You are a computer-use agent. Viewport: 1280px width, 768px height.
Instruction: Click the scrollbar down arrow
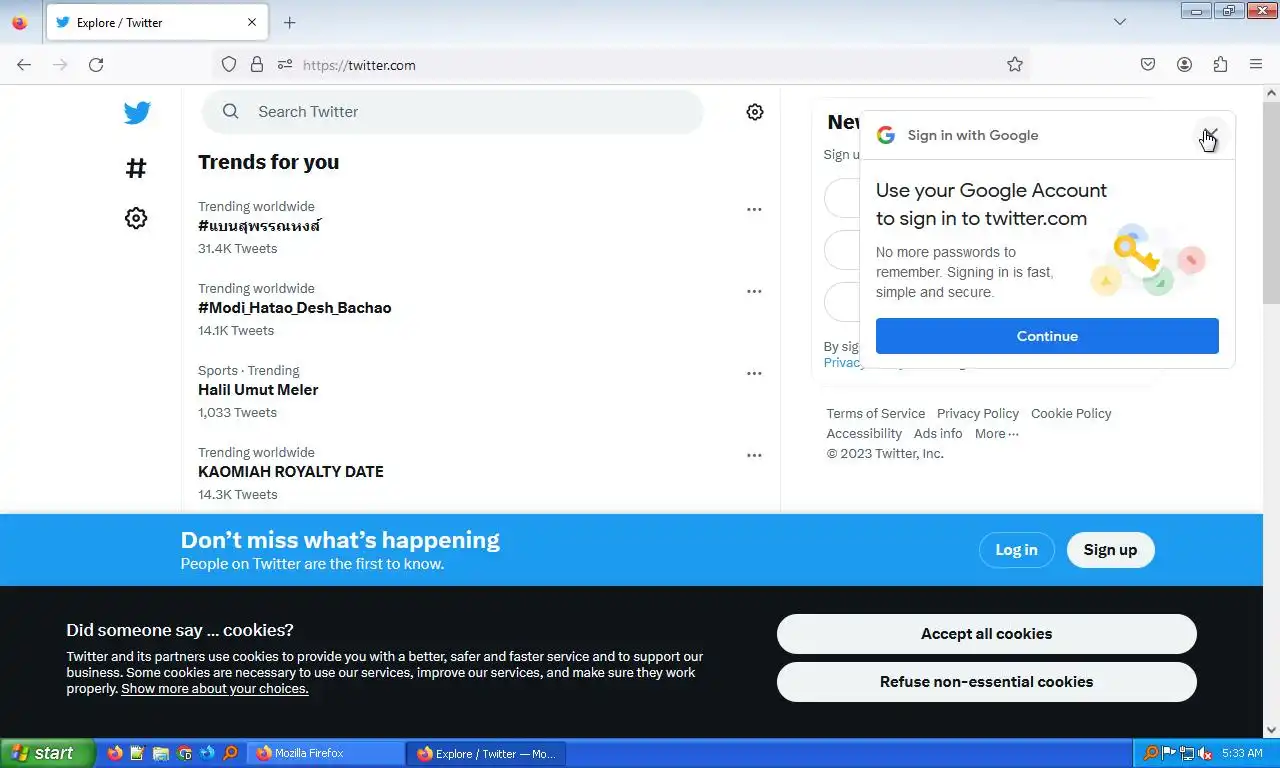1271,730
